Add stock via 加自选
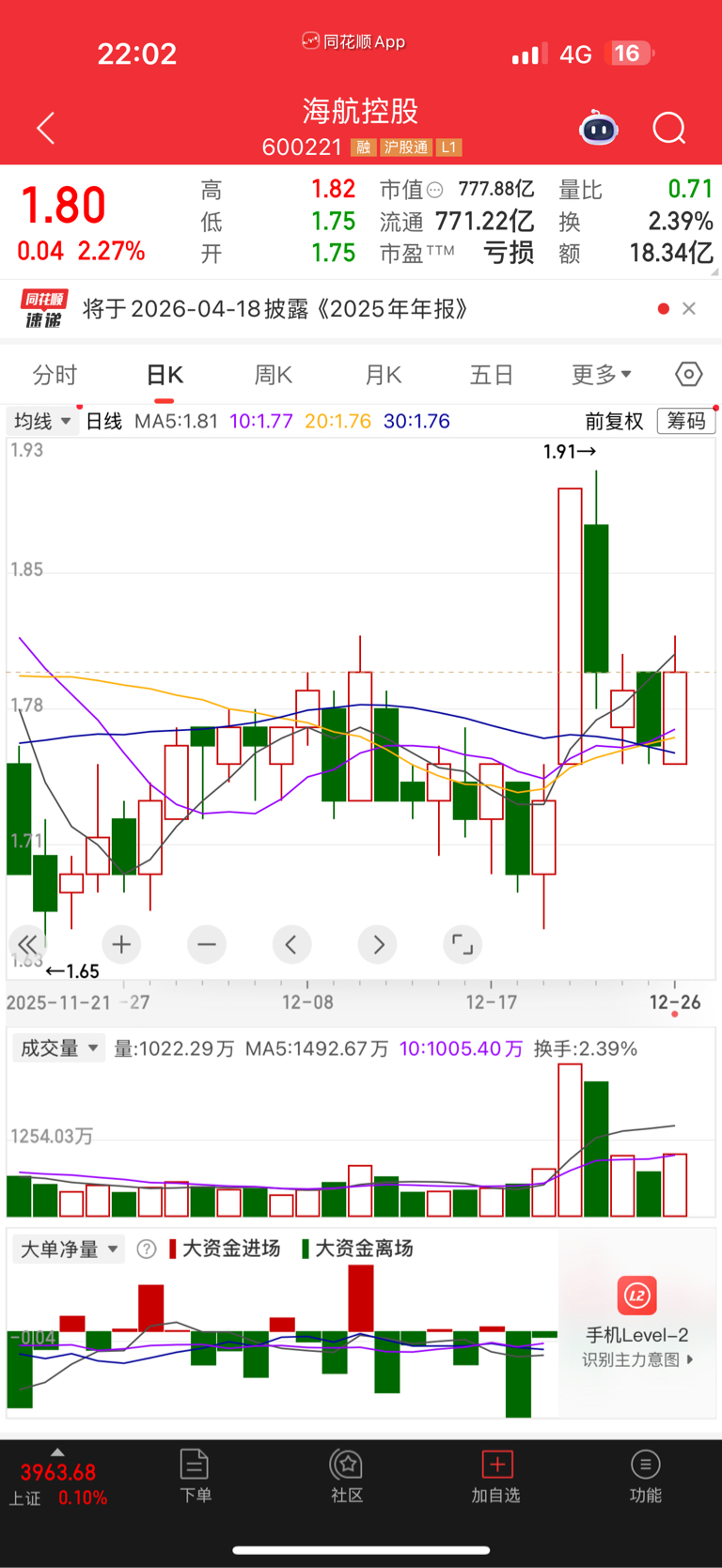 496,1476
